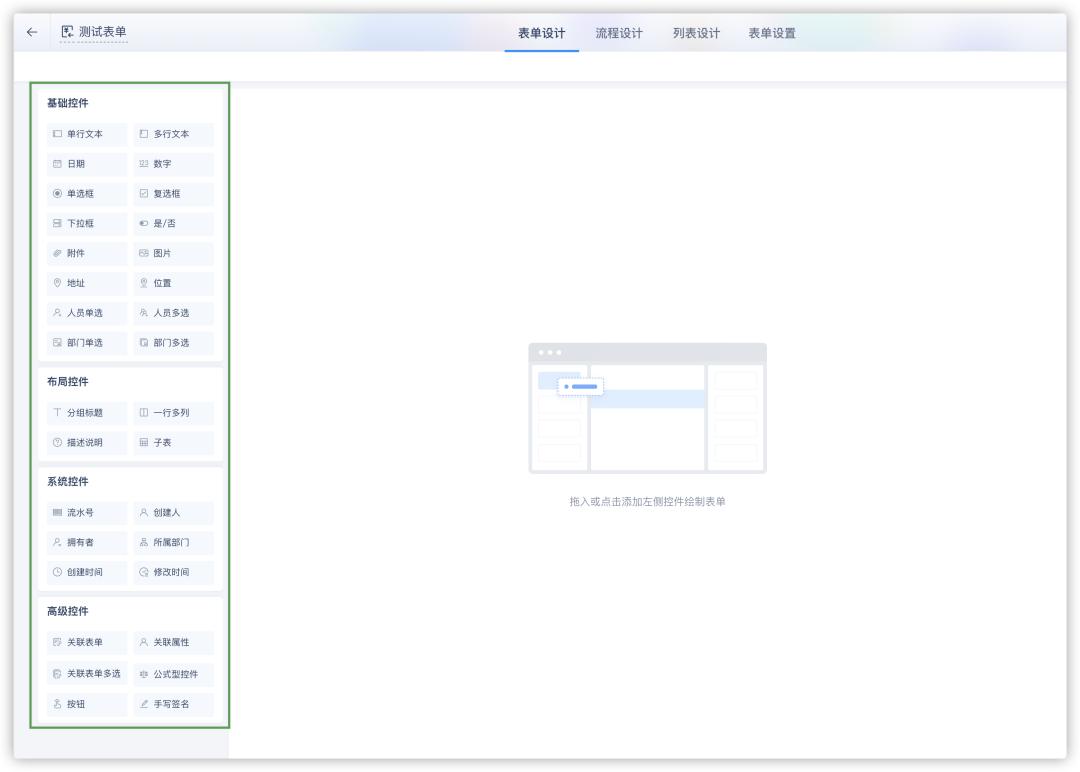Add the 下拉框 dropdown control
The height and width of the screenshot is (772, 1080).
coord(87,223)
